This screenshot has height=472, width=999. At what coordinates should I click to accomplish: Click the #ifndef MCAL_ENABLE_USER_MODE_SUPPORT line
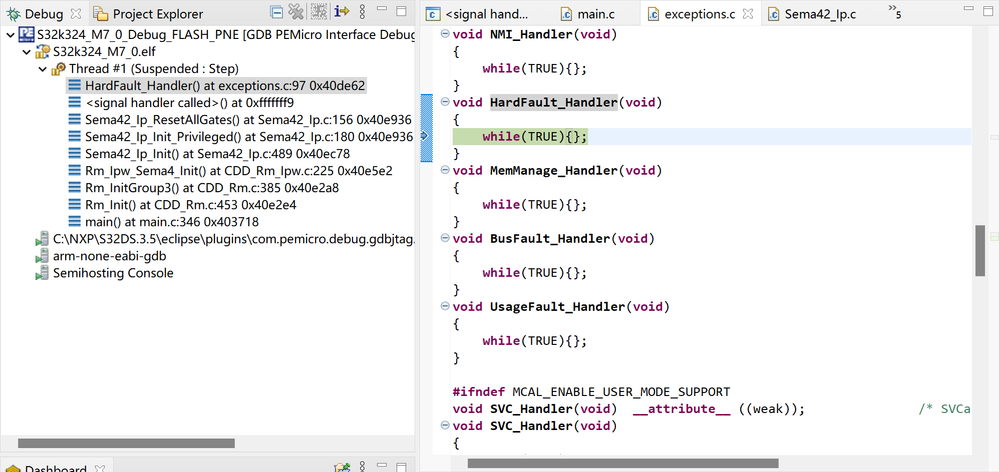591,392
